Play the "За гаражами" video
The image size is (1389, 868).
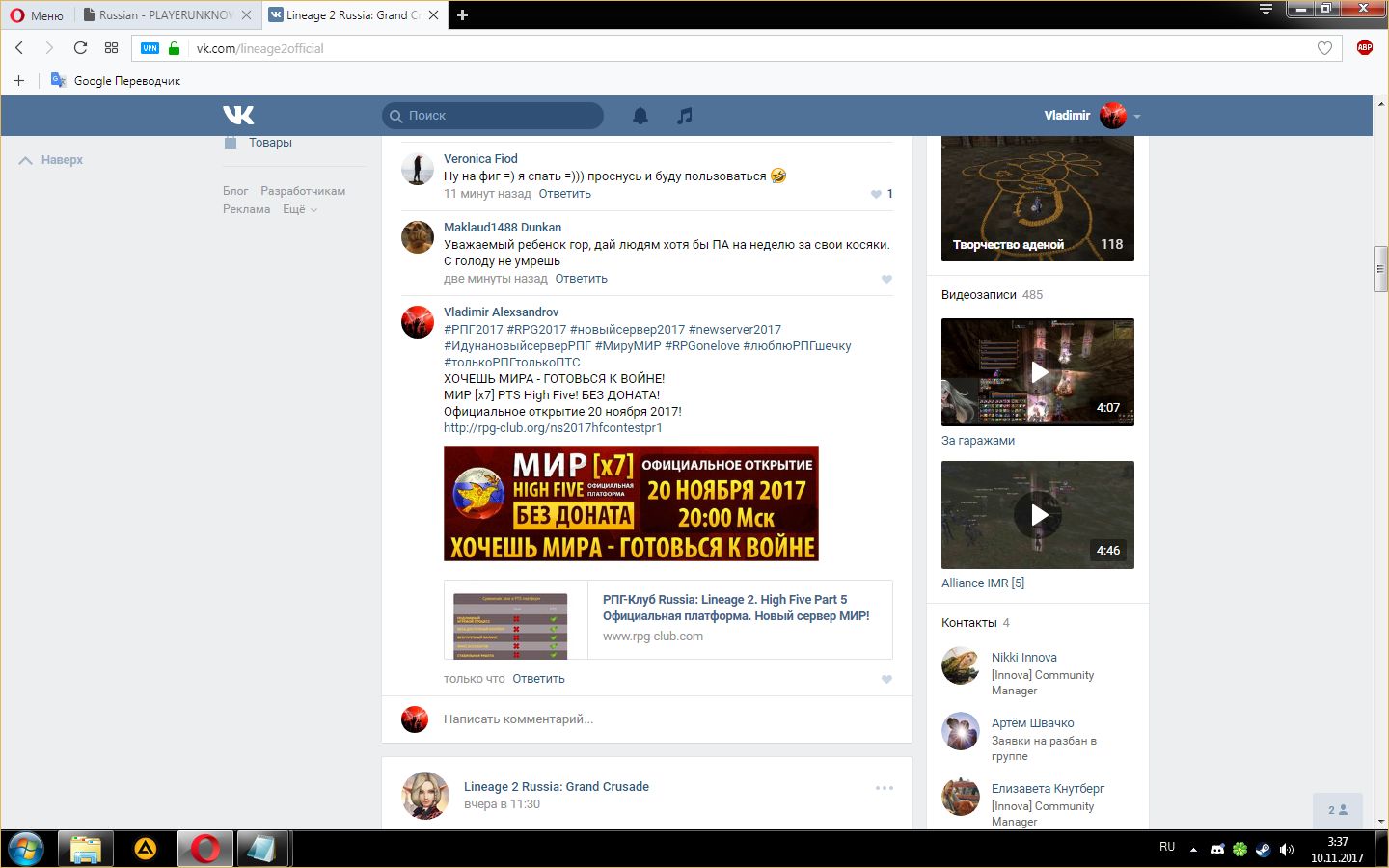(1038, 372)
